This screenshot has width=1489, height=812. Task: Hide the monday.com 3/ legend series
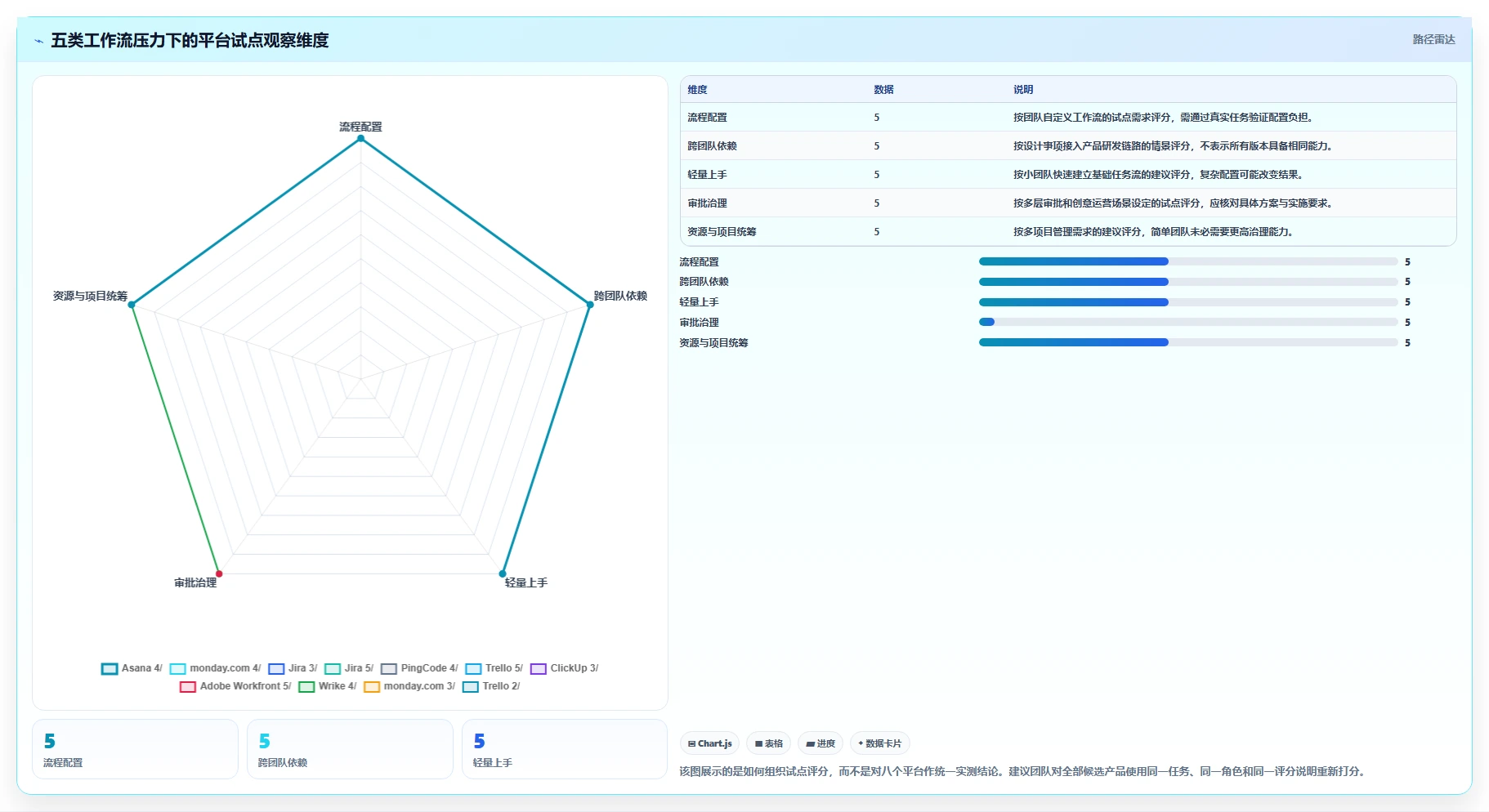409,686
